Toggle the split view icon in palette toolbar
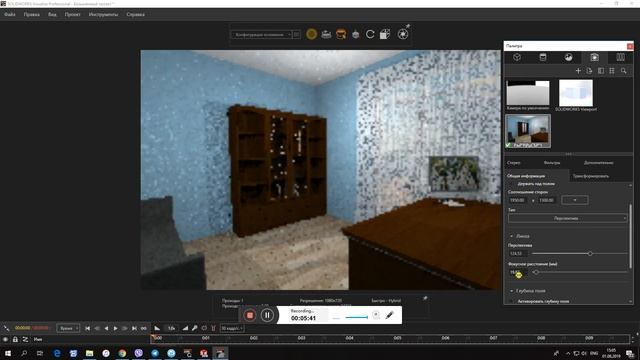 click(601, 71)
